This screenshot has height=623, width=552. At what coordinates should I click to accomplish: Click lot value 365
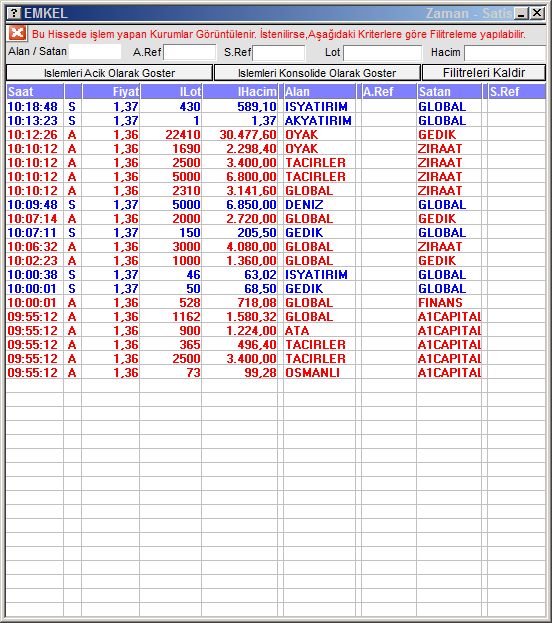190,345
